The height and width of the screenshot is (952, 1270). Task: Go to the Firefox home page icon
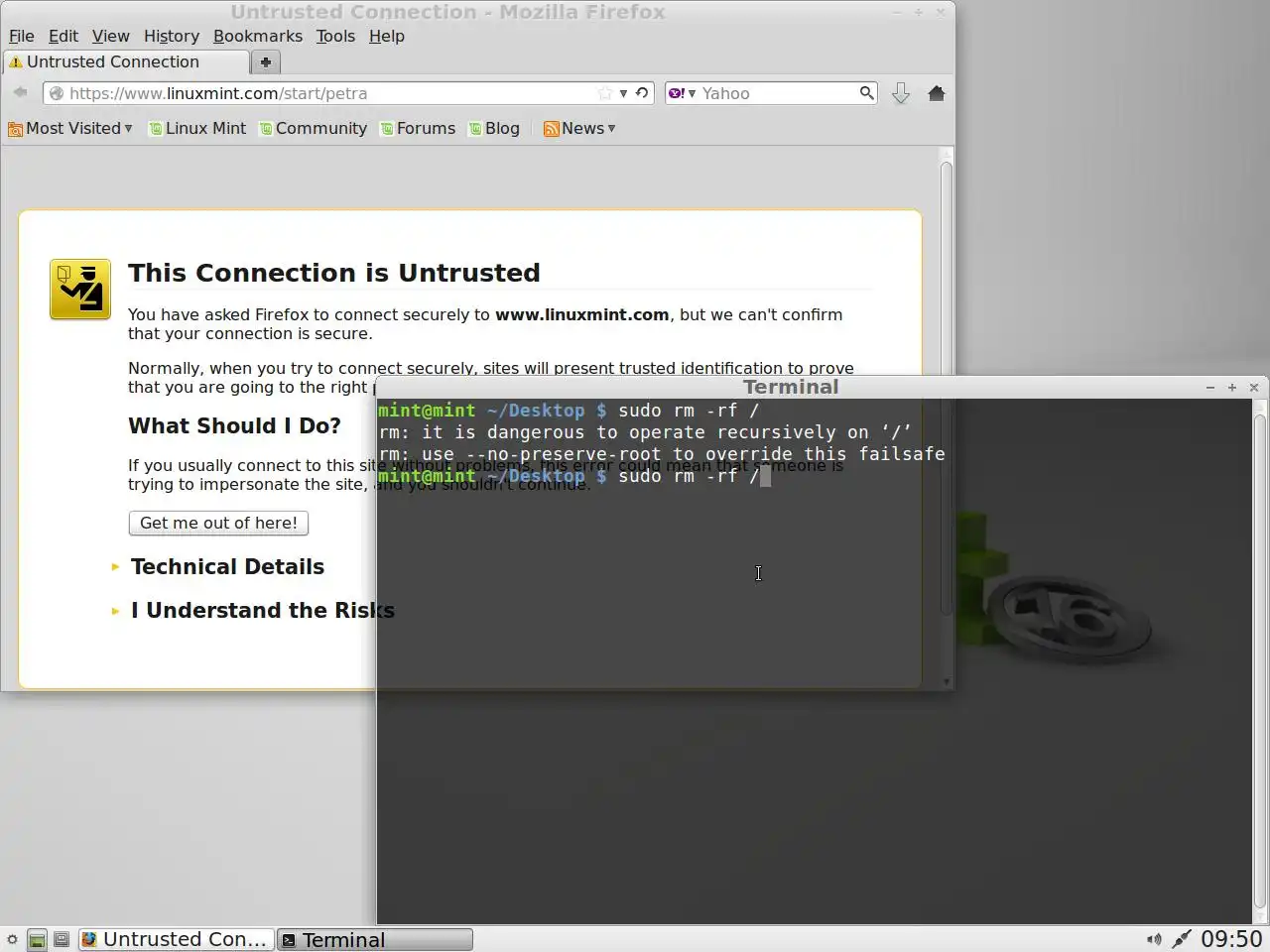coord(936,93)
